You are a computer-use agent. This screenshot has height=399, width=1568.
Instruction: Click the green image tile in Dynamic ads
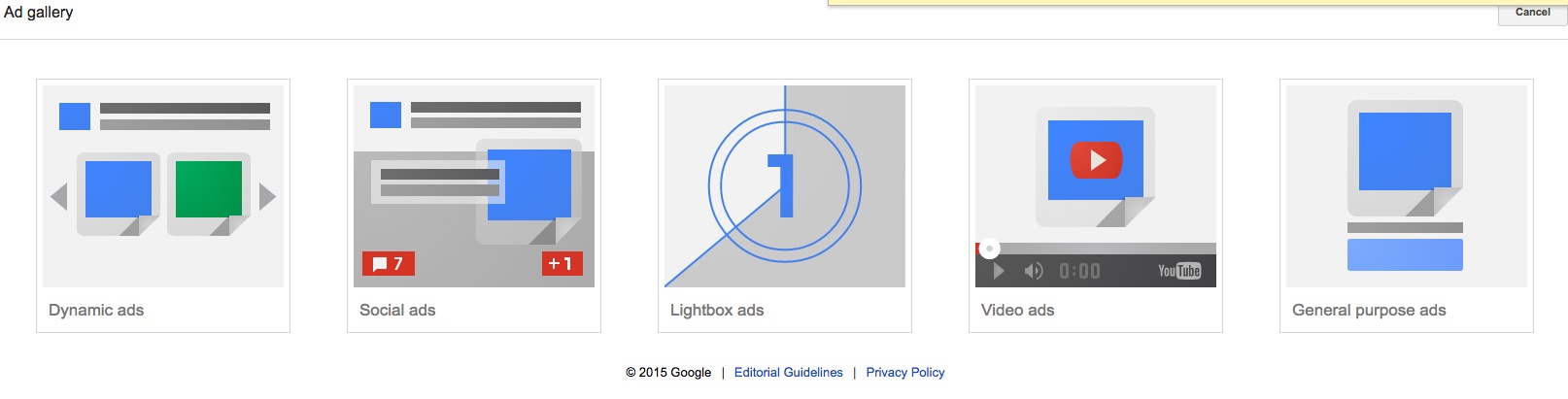[x=208, y=190]
